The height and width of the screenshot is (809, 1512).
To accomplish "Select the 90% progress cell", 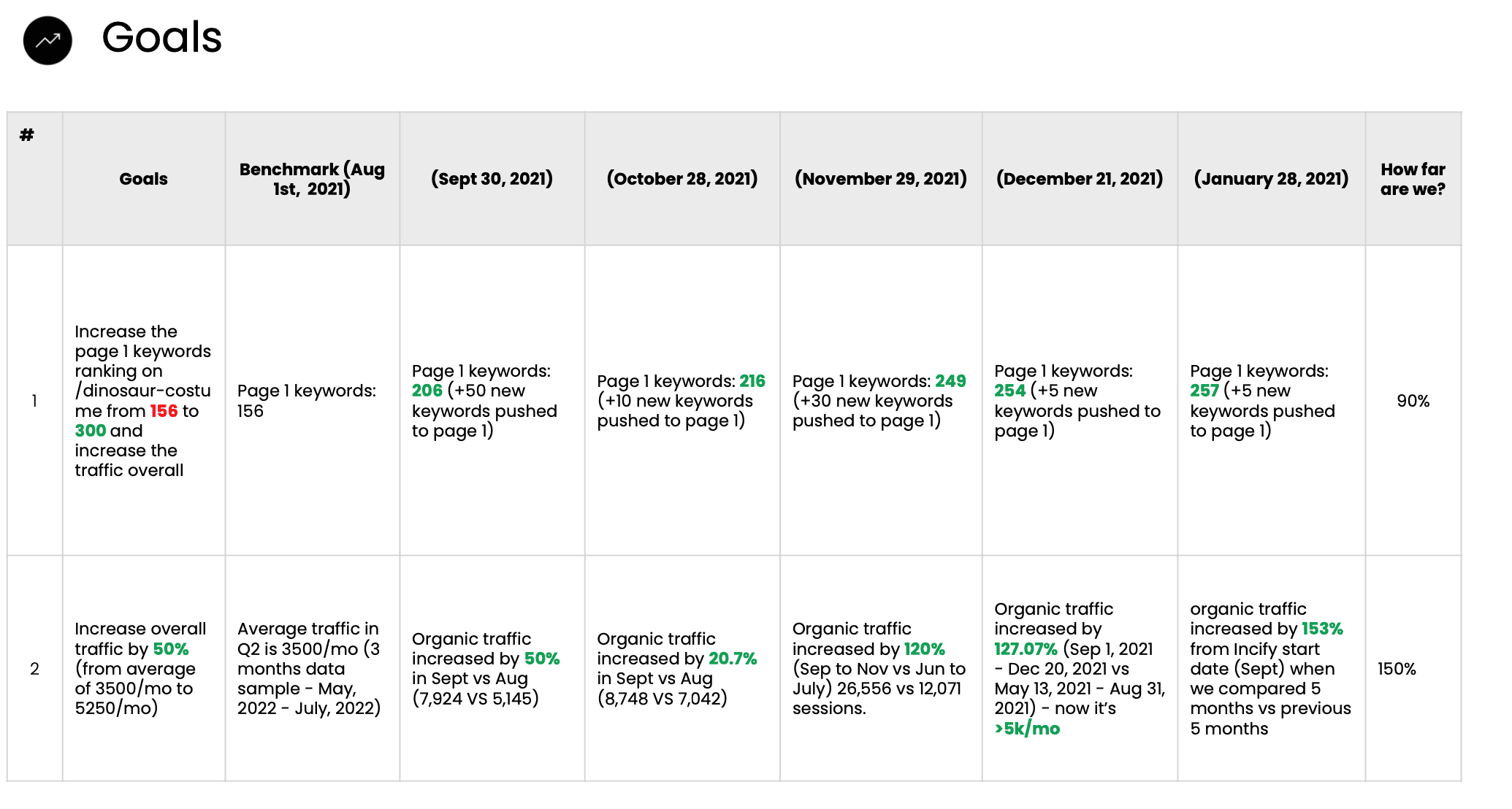I will [1413, 401].
